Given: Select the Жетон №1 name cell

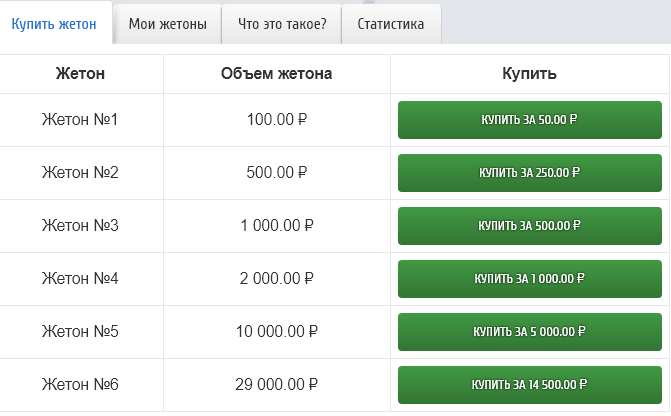Looking at the screenshot, I should (80, 120).
